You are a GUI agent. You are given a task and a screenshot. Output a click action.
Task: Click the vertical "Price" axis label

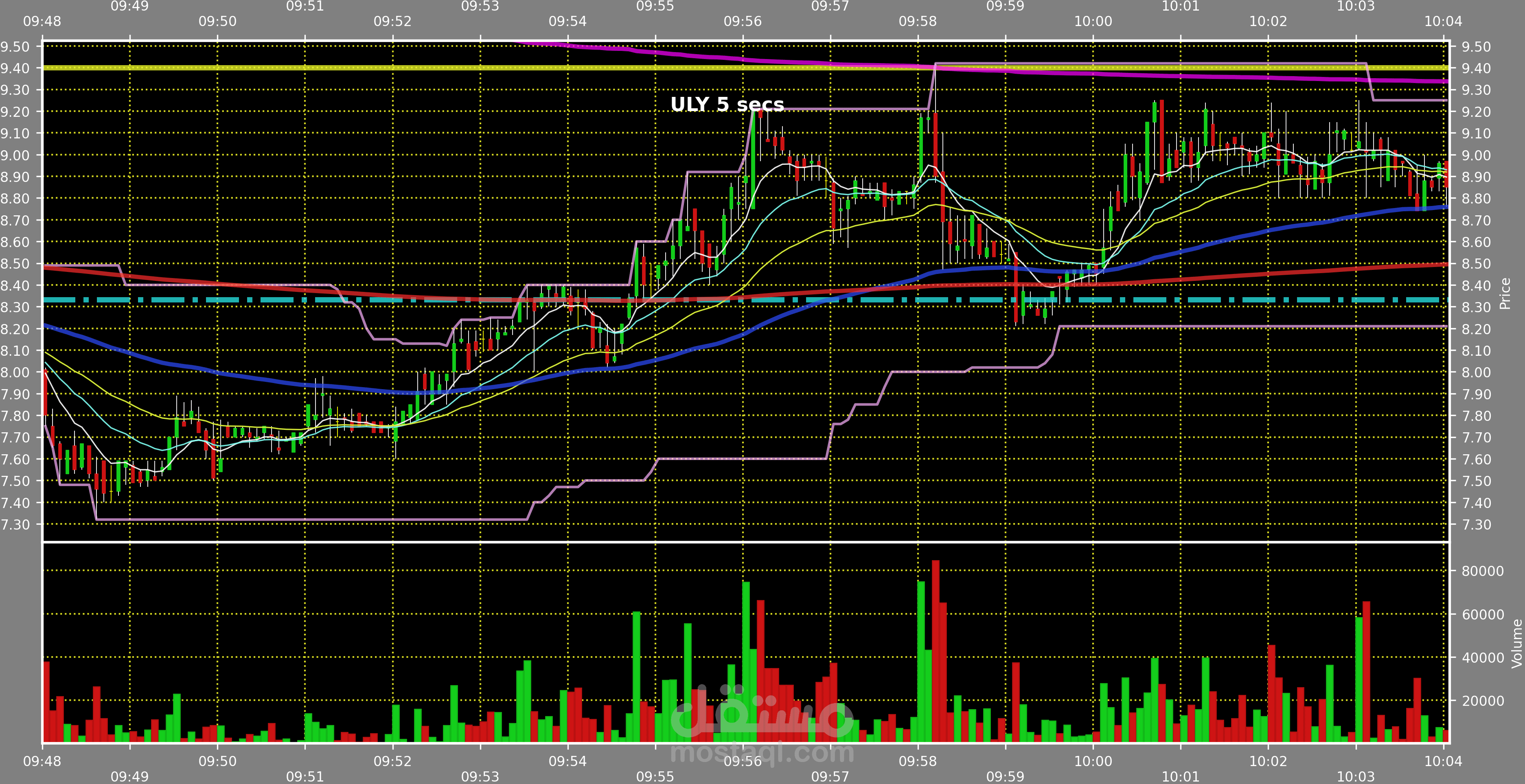[1504, 294]
